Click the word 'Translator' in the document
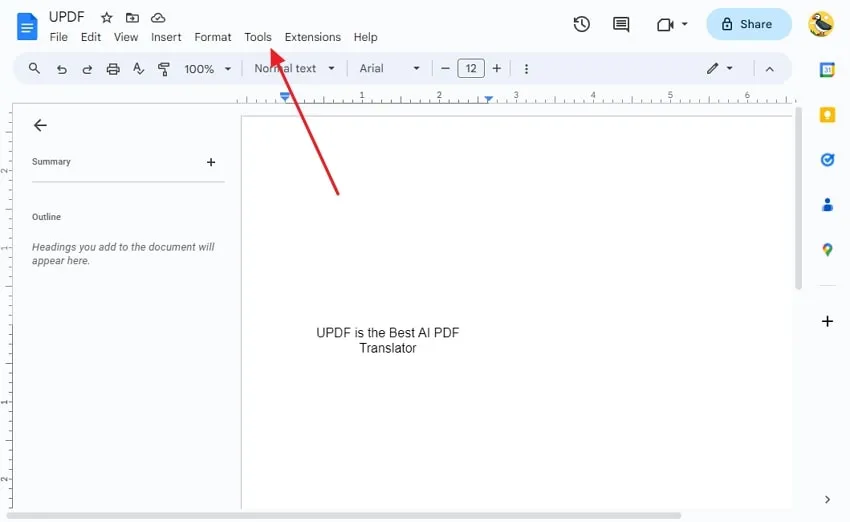The image size is (850, 522). click(388, 348)
